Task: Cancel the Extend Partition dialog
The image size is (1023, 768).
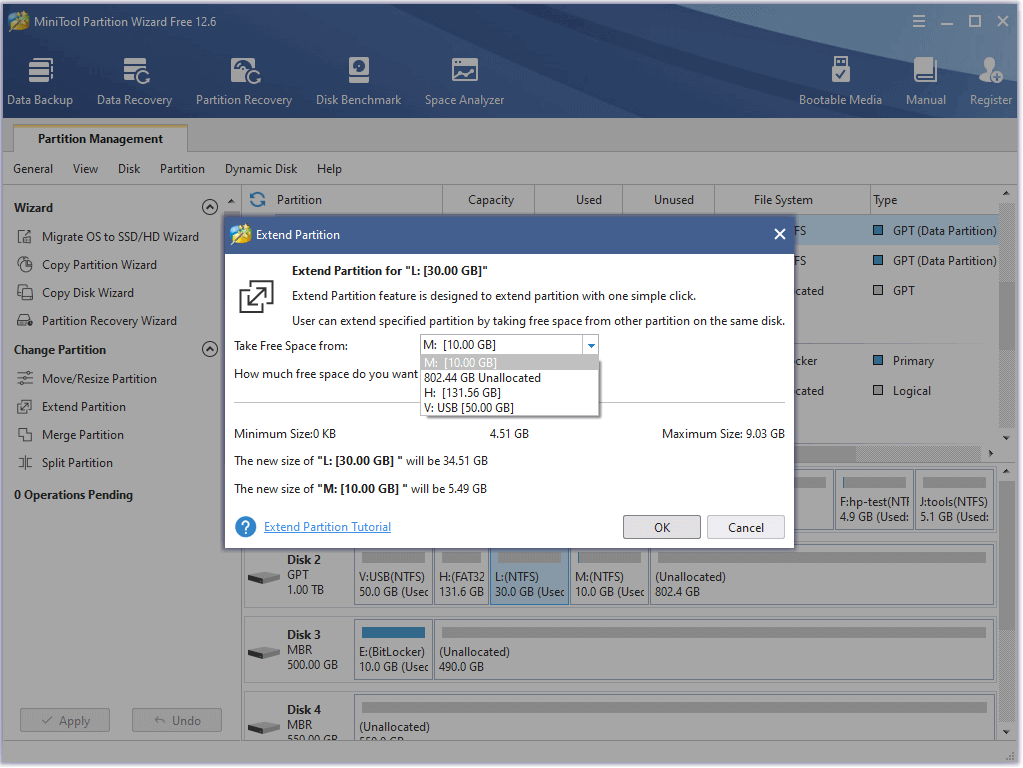Action: tap(745, 527)
